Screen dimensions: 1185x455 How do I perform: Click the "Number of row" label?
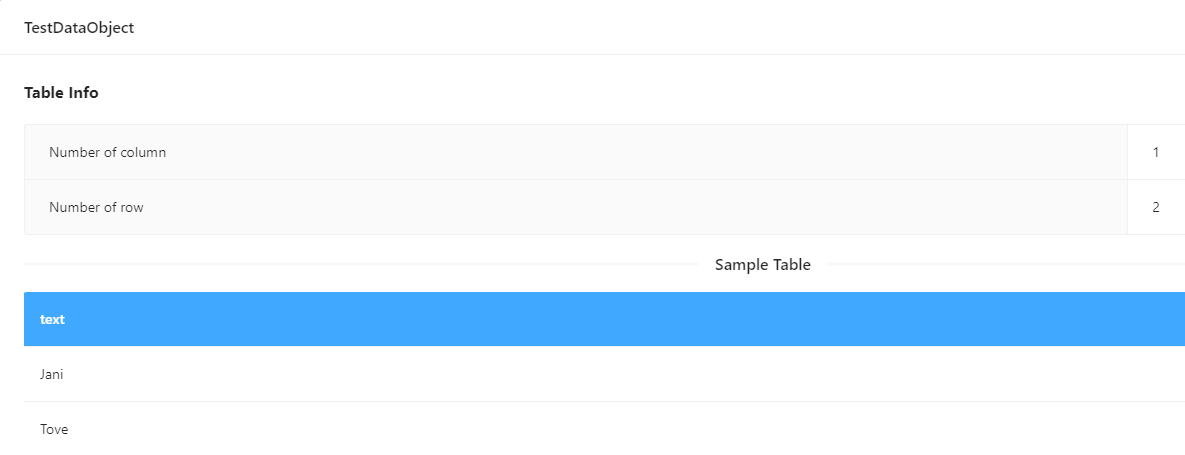coord(96,207)
